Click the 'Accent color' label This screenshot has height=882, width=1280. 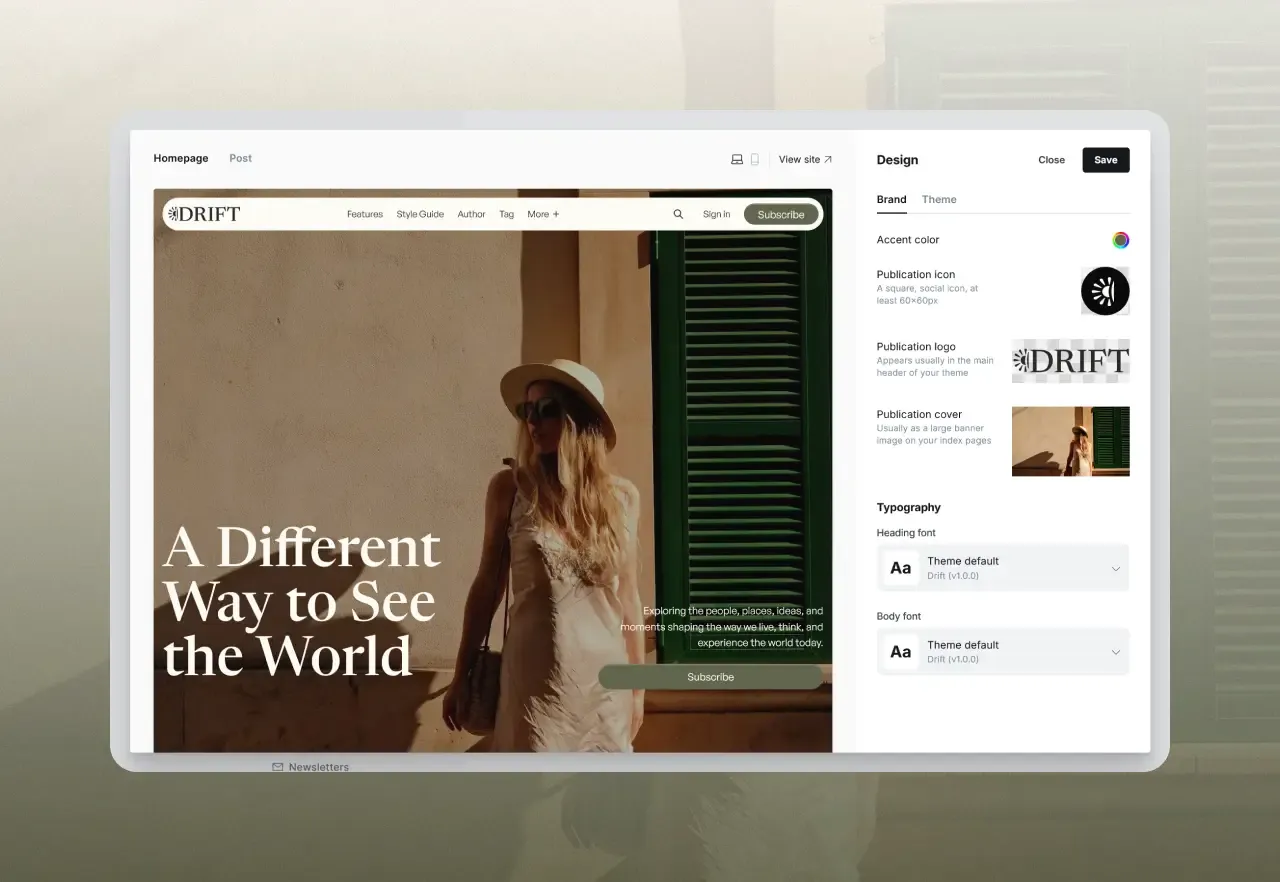coord(908,240)
